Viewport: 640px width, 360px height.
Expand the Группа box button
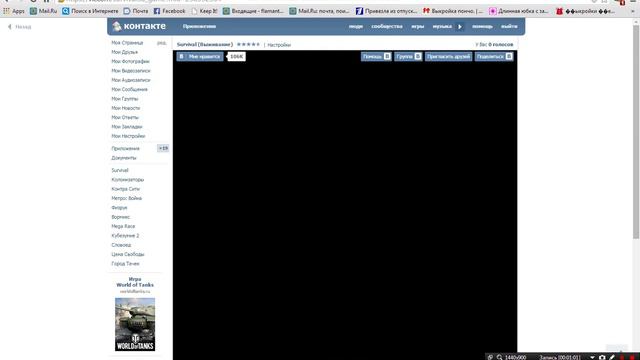tap(408, 56)
